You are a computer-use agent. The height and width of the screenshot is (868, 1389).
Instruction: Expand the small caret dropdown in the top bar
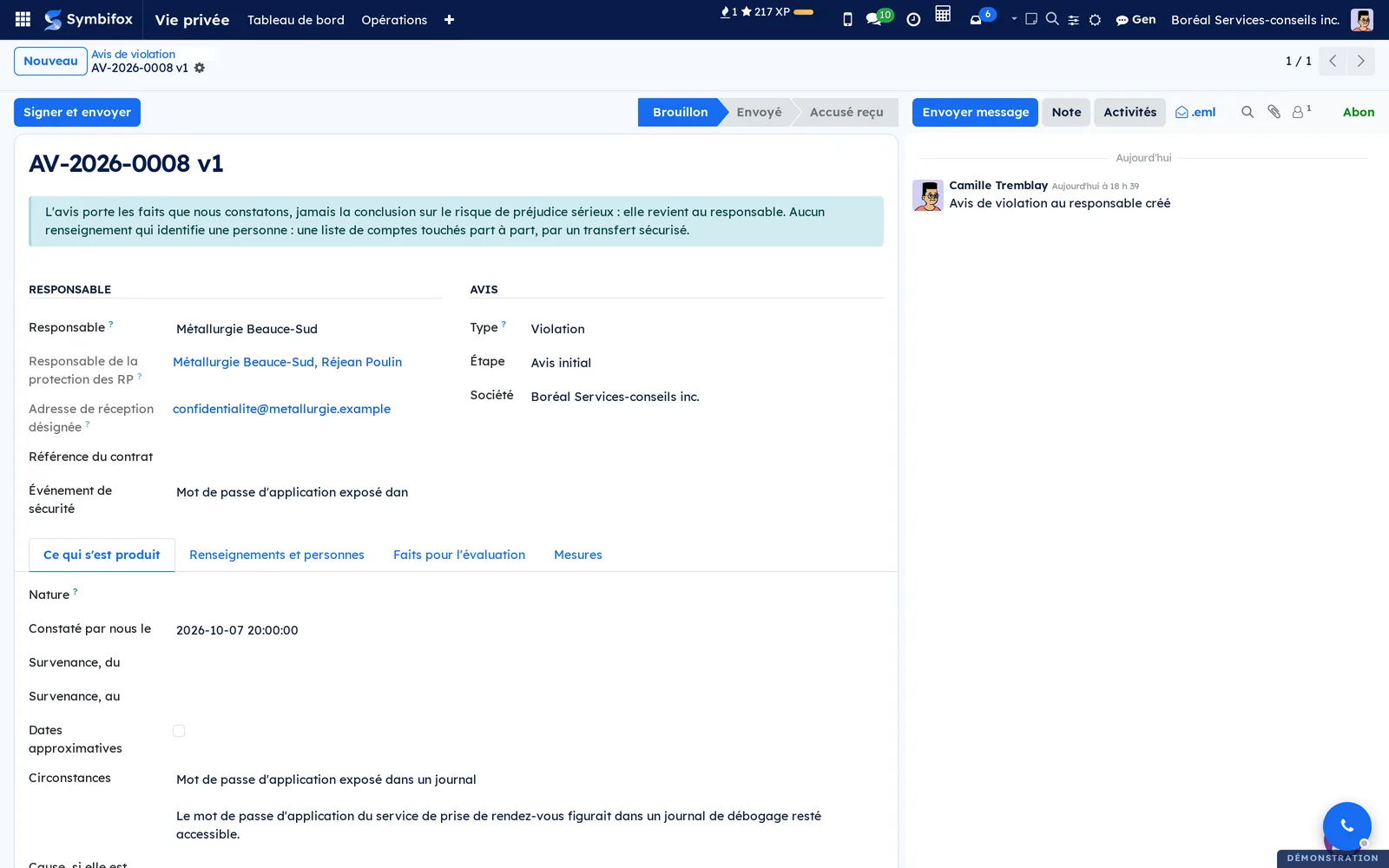point(1014,18)
